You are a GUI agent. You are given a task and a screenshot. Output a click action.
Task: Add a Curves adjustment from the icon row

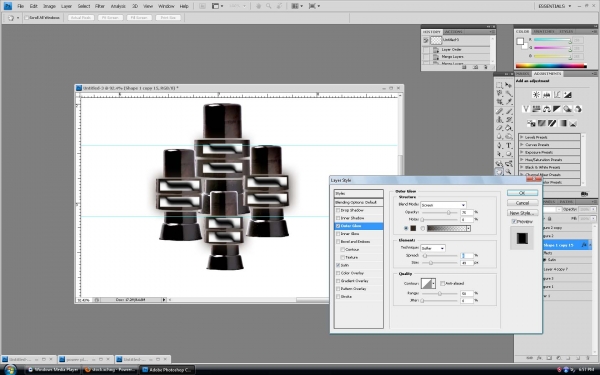[x=557, y=95]
